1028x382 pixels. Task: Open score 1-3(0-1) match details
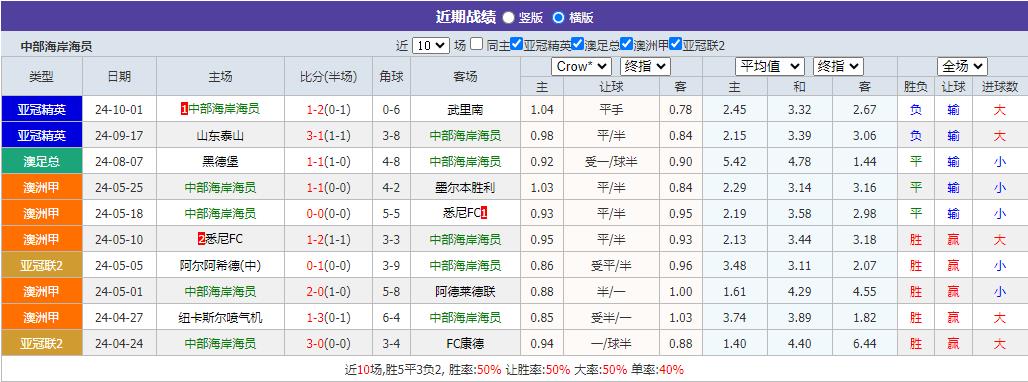pos(328,318)
